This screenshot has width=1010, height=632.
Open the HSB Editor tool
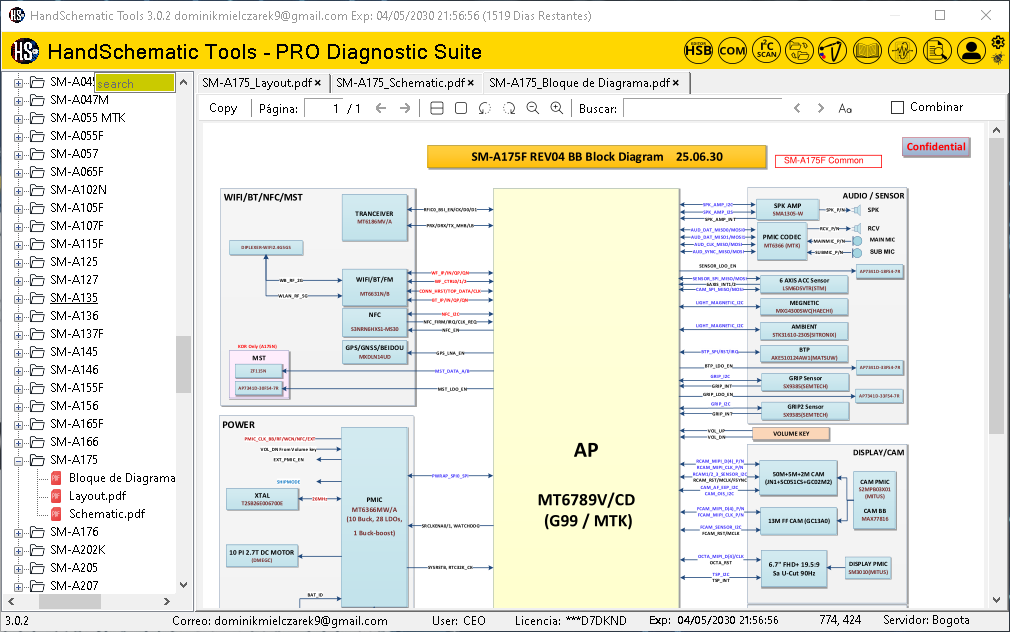pyautogui.click(x=698, y=50)
